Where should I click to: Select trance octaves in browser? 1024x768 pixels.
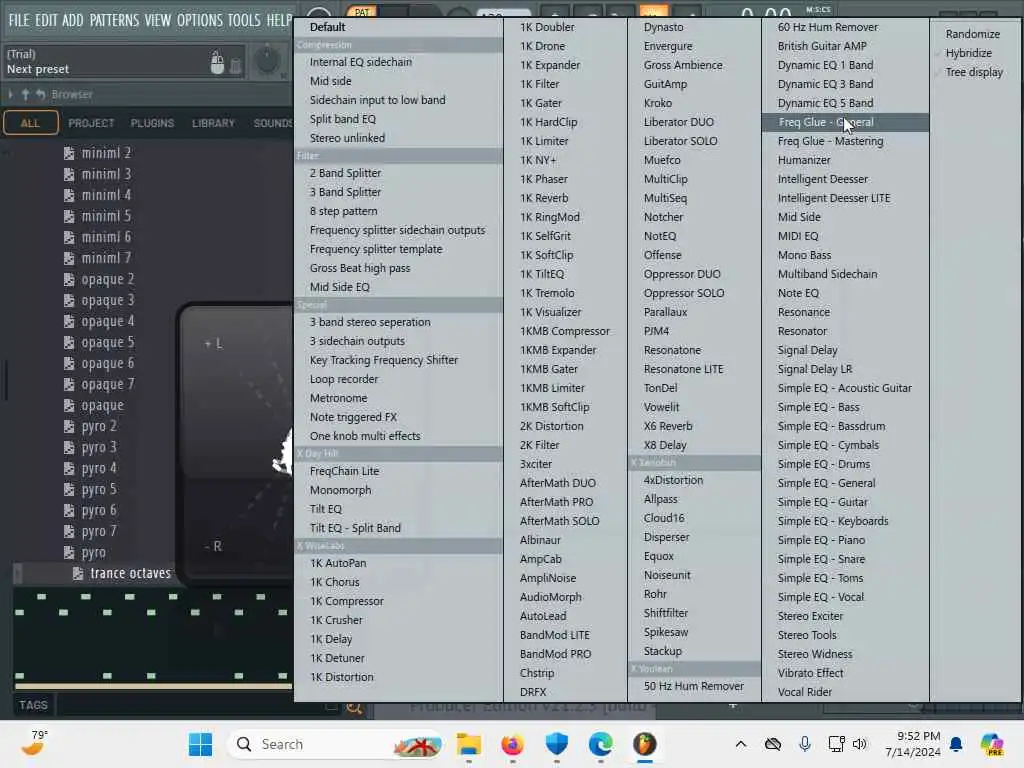coord(130,573)
